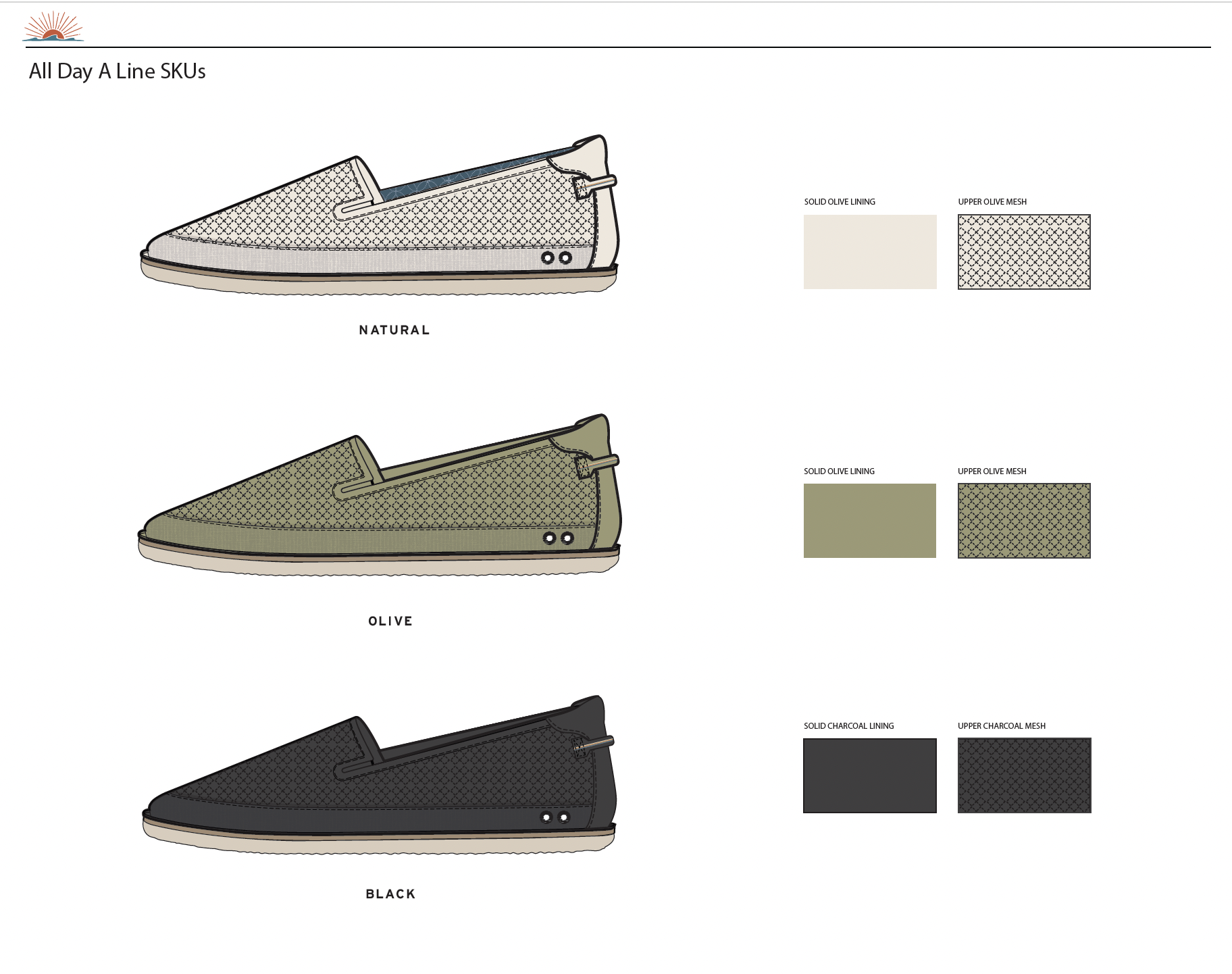Screen dimensions: 1232x974
Task: Pick the solid olive green lining swatch
Action: 870,521
